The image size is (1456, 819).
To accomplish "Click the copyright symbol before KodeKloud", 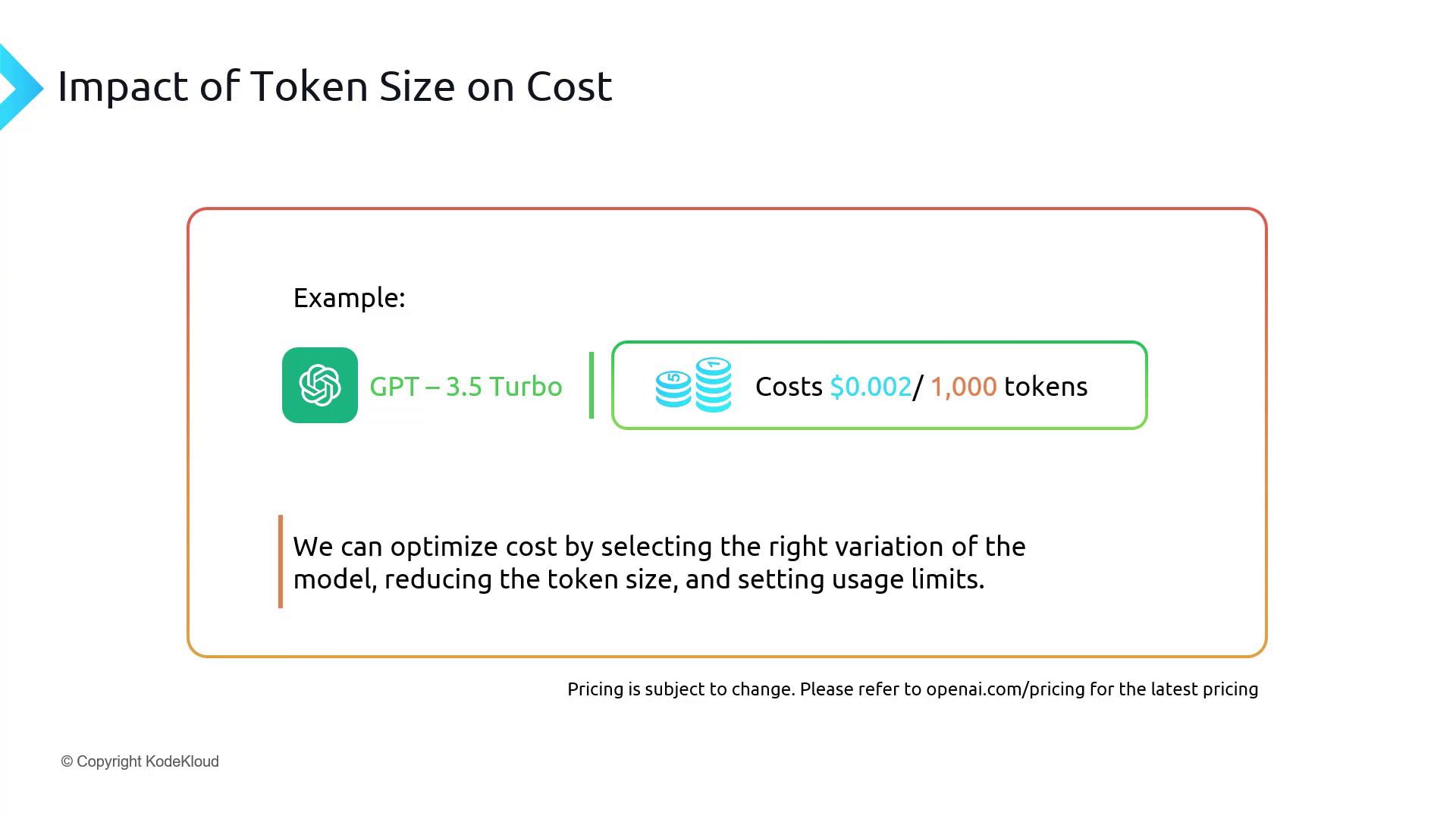I will pos(67,762).
